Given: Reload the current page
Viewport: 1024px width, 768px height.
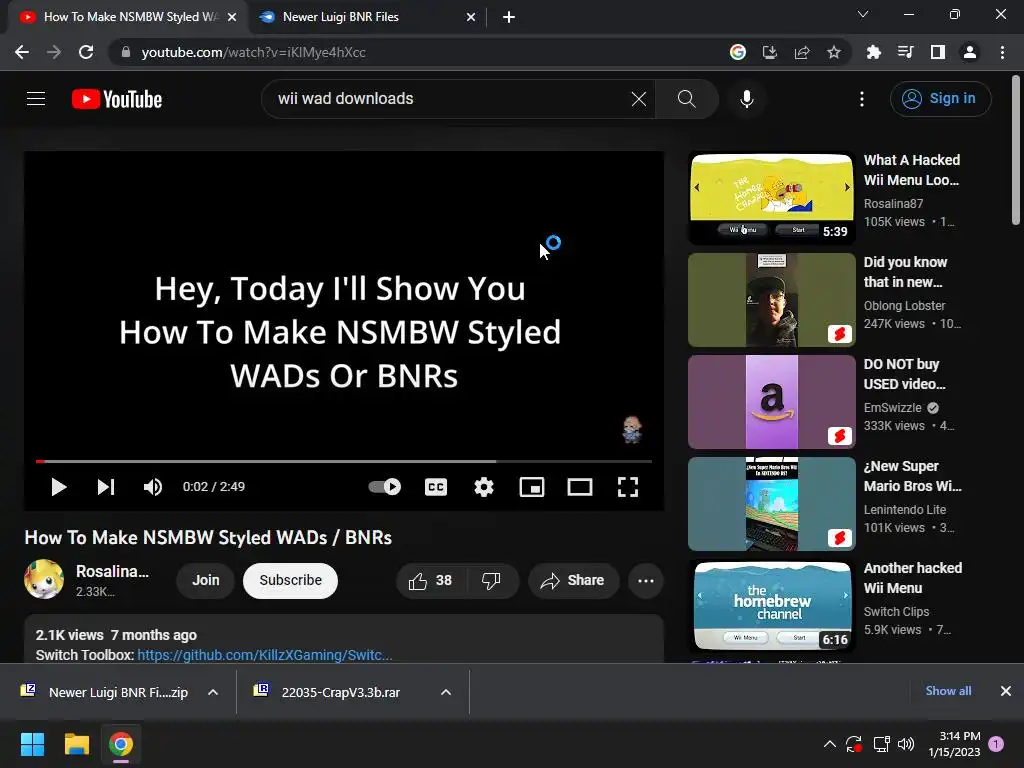Looking at the screenshot, I should (x=86, y=52).
